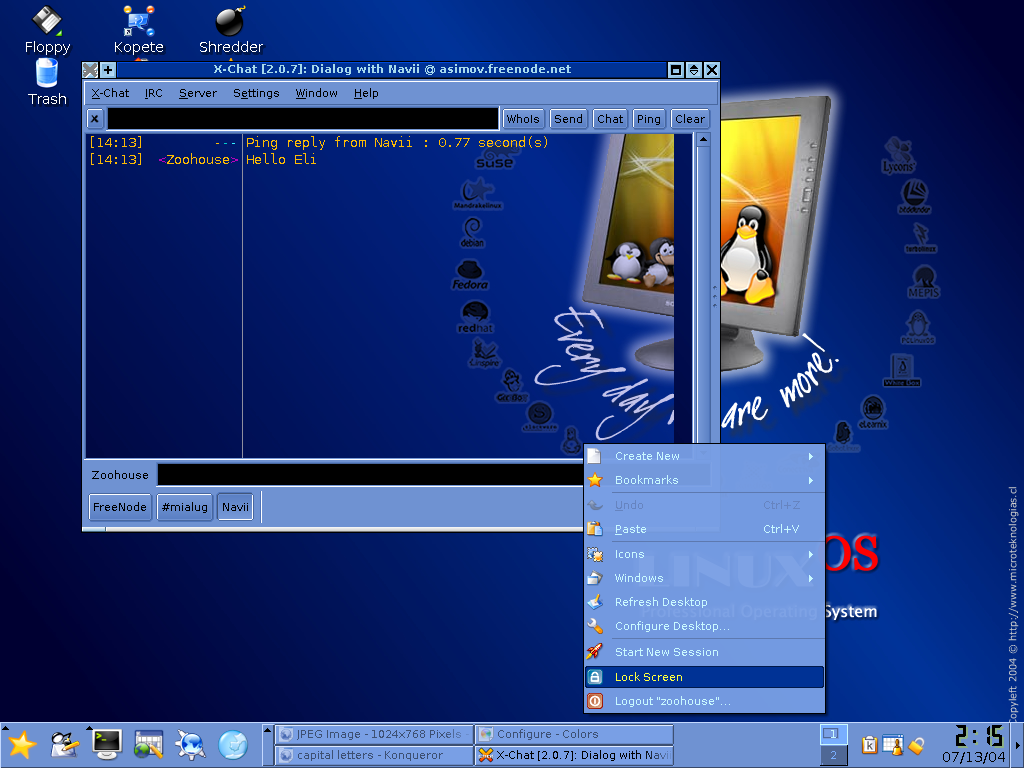Click the Configure Desktop wrench icon
The height and width of the screenshot is (768, 1024).
tap(595, 626)
